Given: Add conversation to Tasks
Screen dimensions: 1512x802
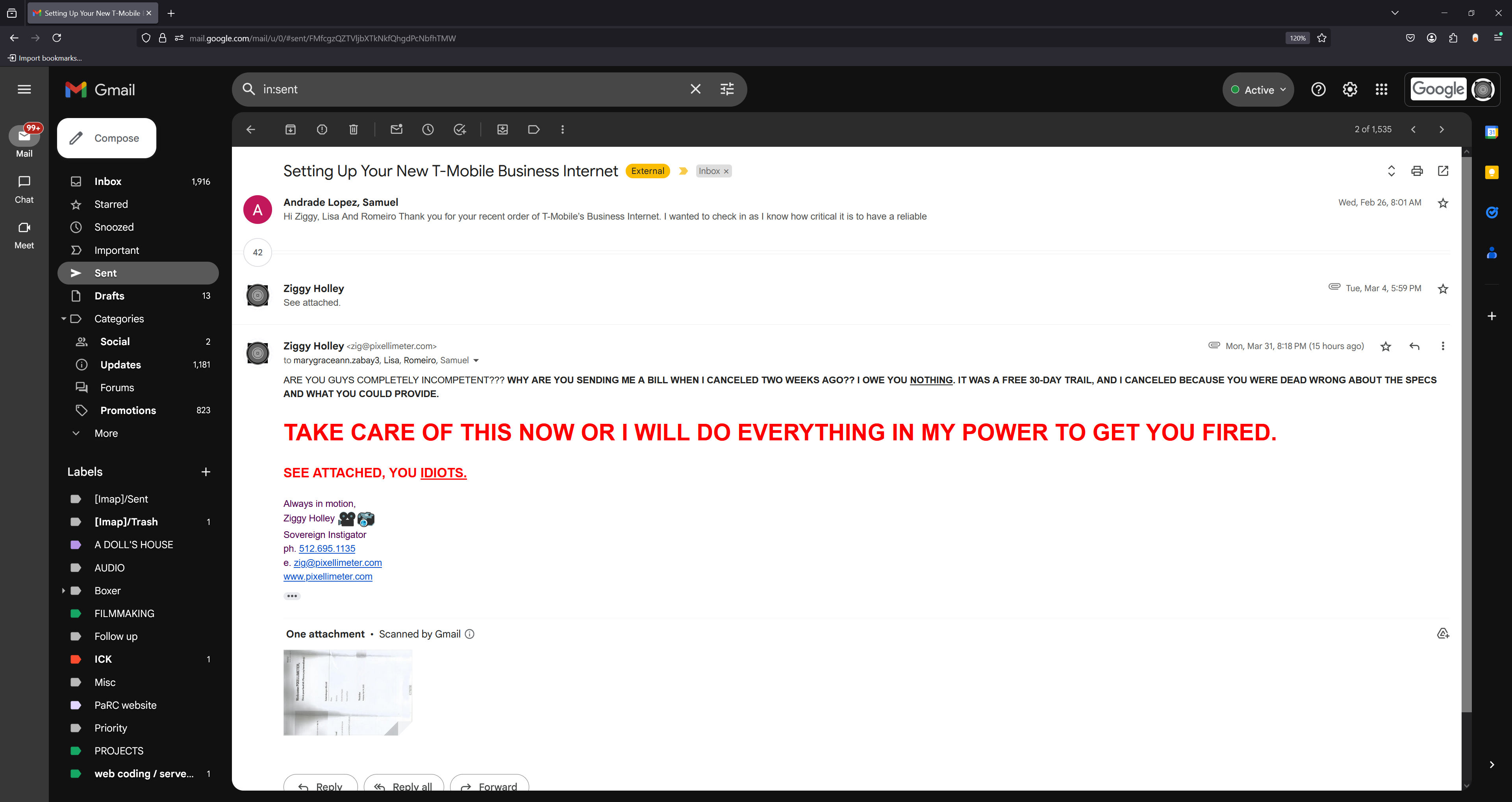Looking at the screenshot, I should point(460,129).
